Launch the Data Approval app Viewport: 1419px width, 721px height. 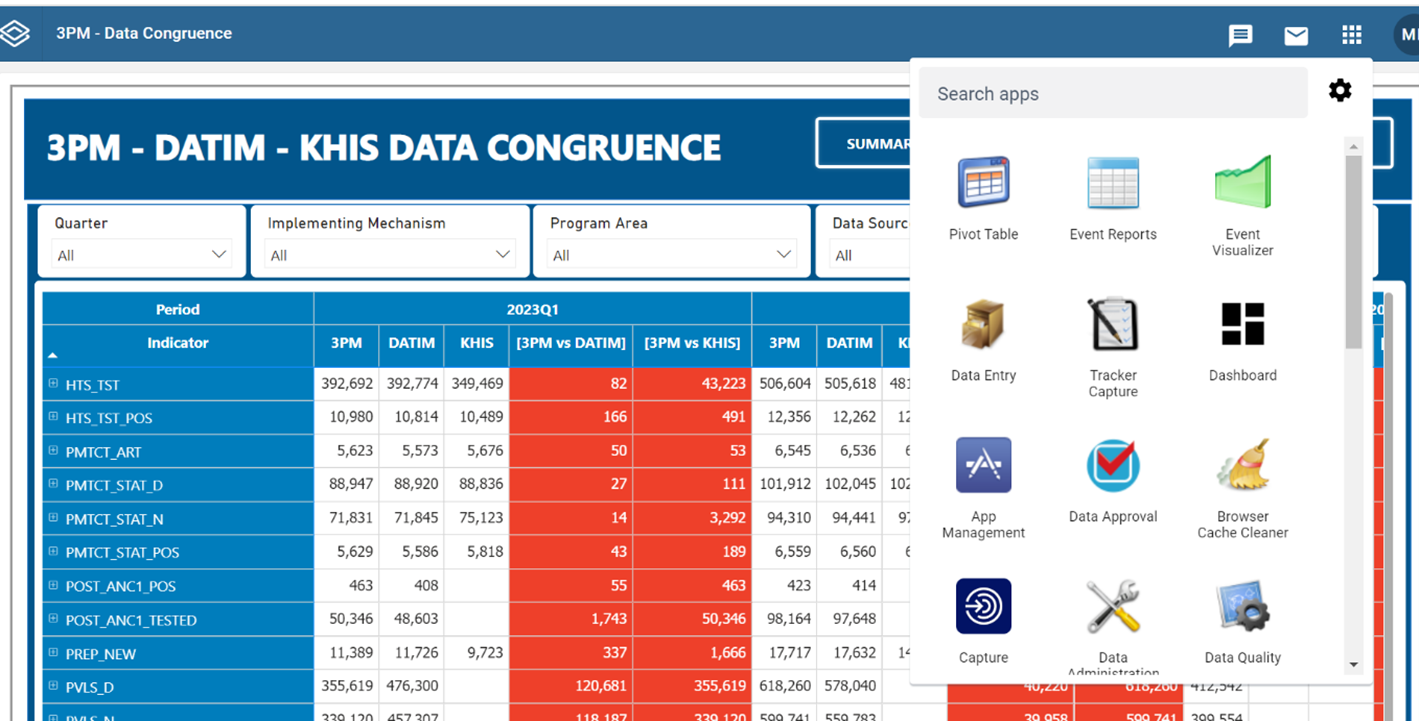(1113, 481)
